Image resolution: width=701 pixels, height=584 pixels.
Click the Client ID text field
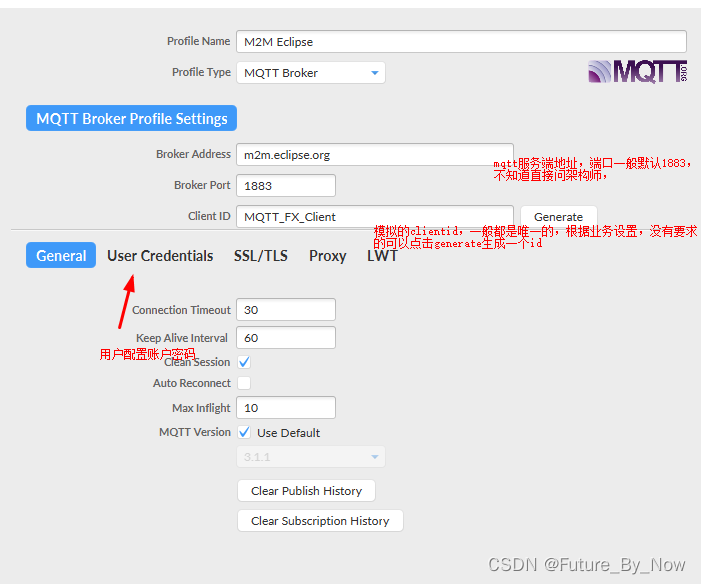[375, 216]
